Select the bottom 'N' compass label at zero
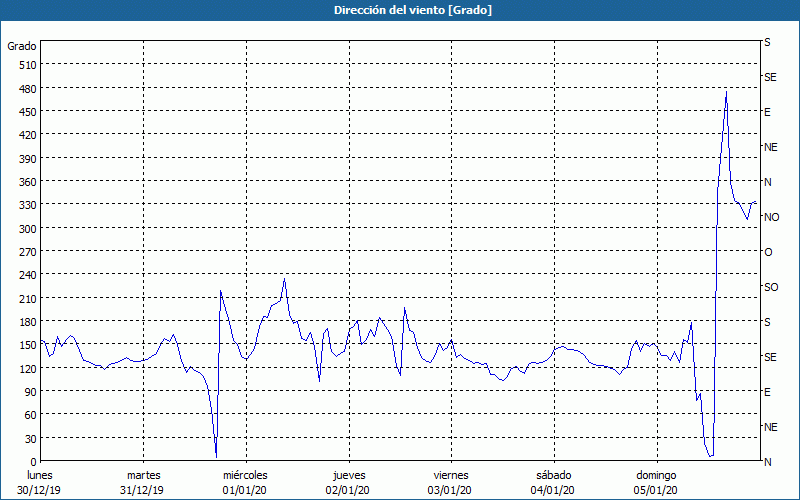This screenshot has width=800, height=500. [767, 462]
